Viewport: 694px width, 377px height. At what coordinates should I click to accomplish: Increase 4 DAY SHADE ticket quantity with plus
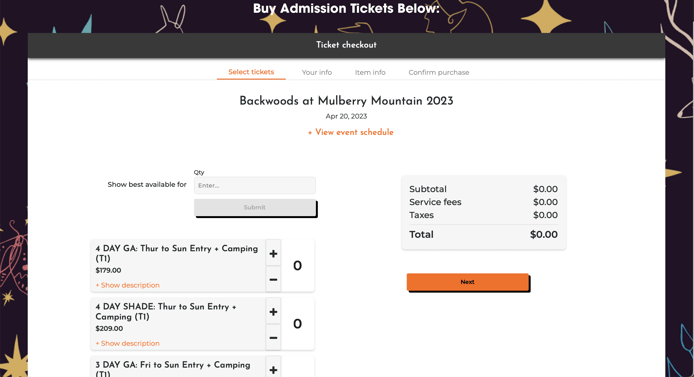pyautogui.click(x=273, y=312)
